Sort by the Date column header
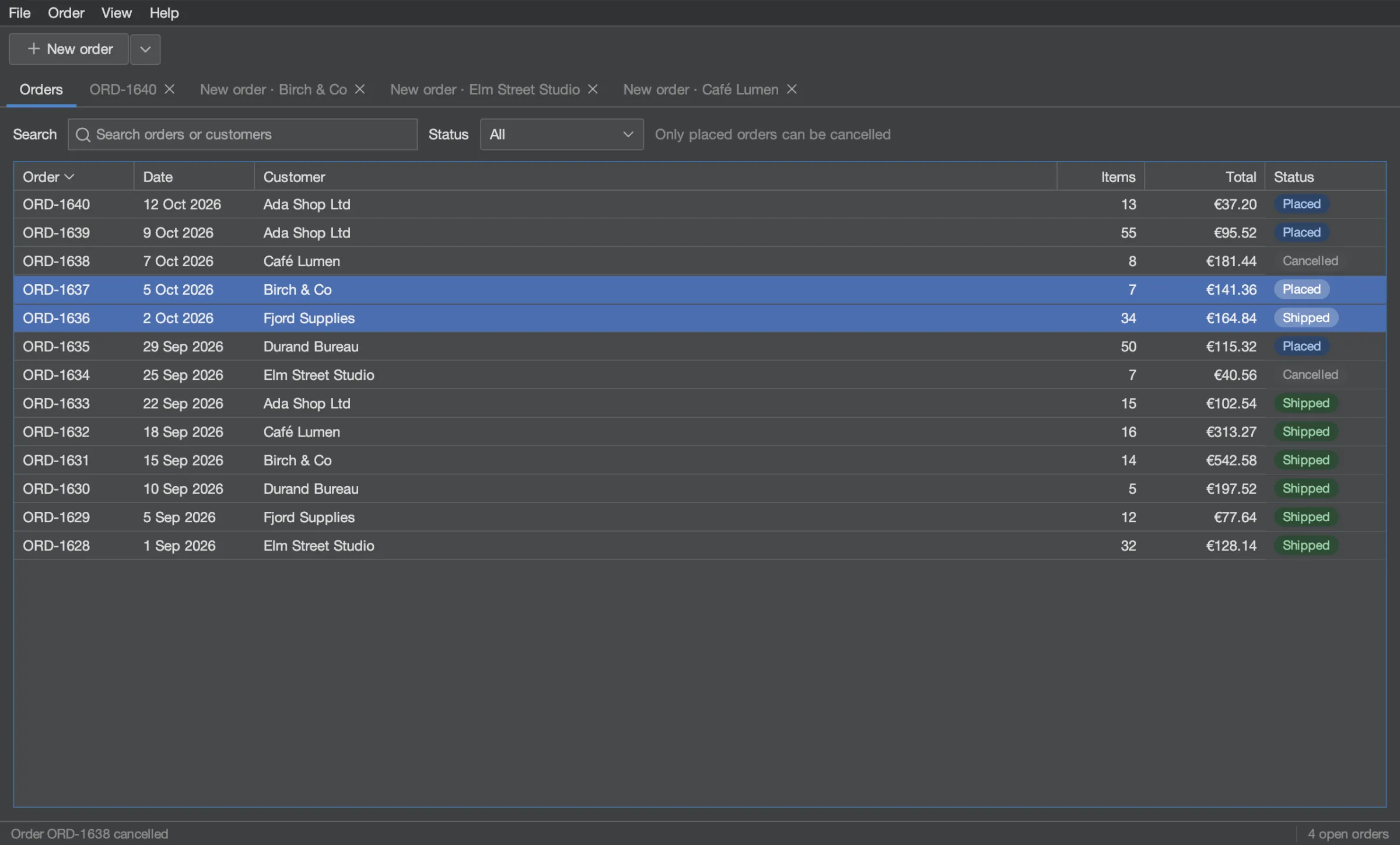The width and height of the screenshot is (1400, 845). click(194, 177)
